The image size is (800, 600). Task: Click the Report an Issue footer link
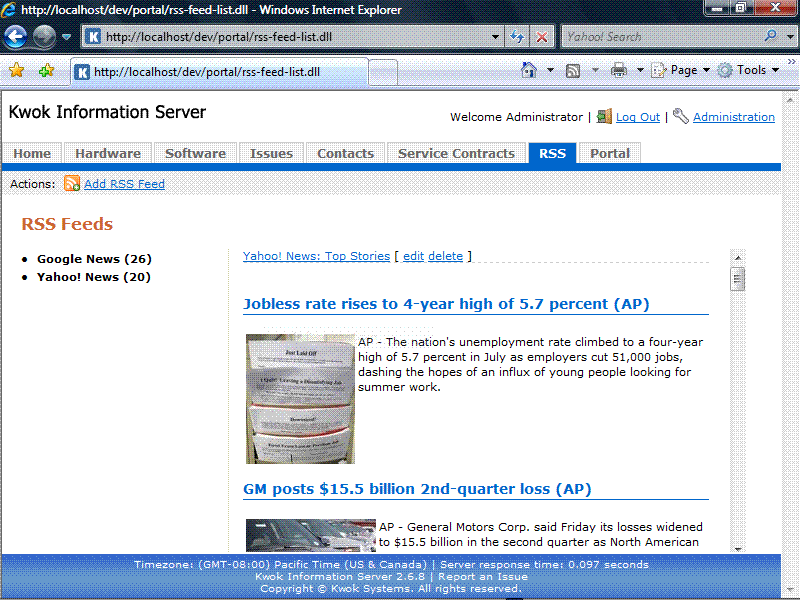(483, 577)
